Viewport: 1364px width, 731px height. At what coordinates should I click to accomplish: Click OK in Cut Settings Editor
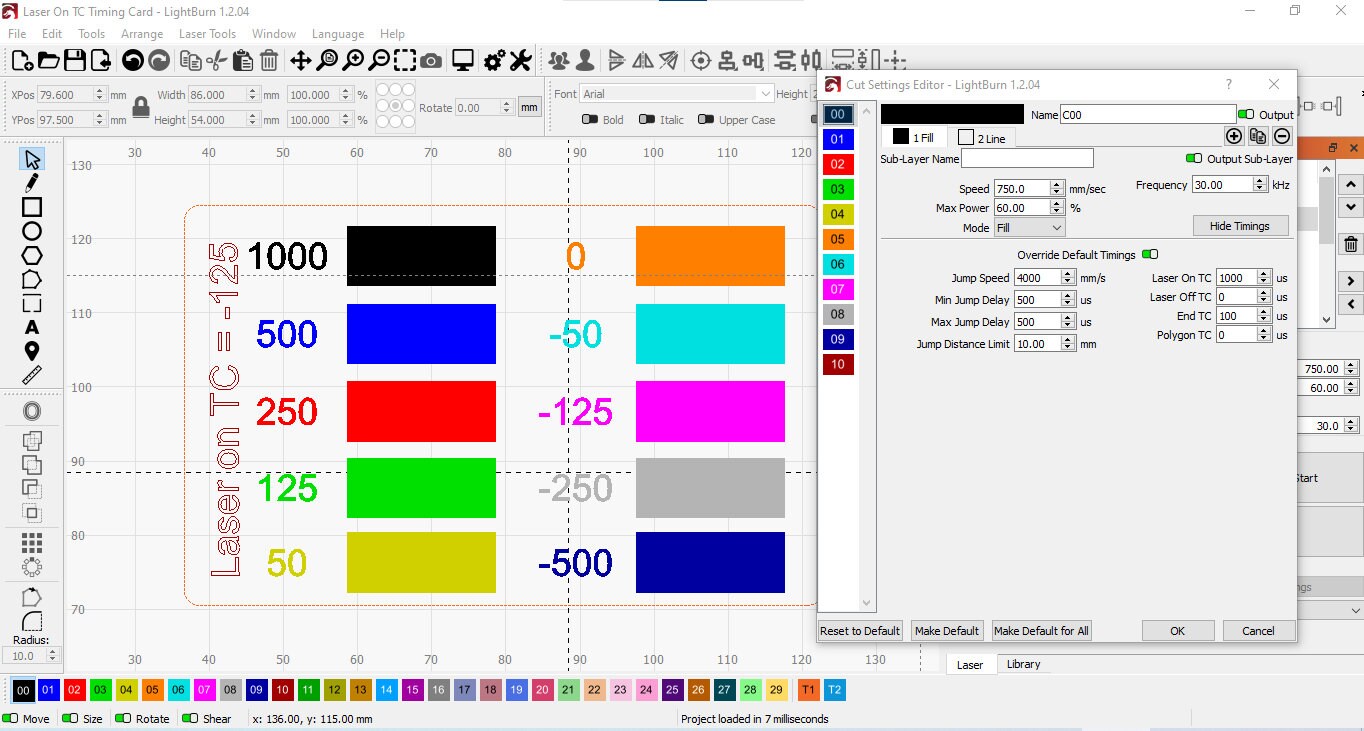pos(1178,631)
